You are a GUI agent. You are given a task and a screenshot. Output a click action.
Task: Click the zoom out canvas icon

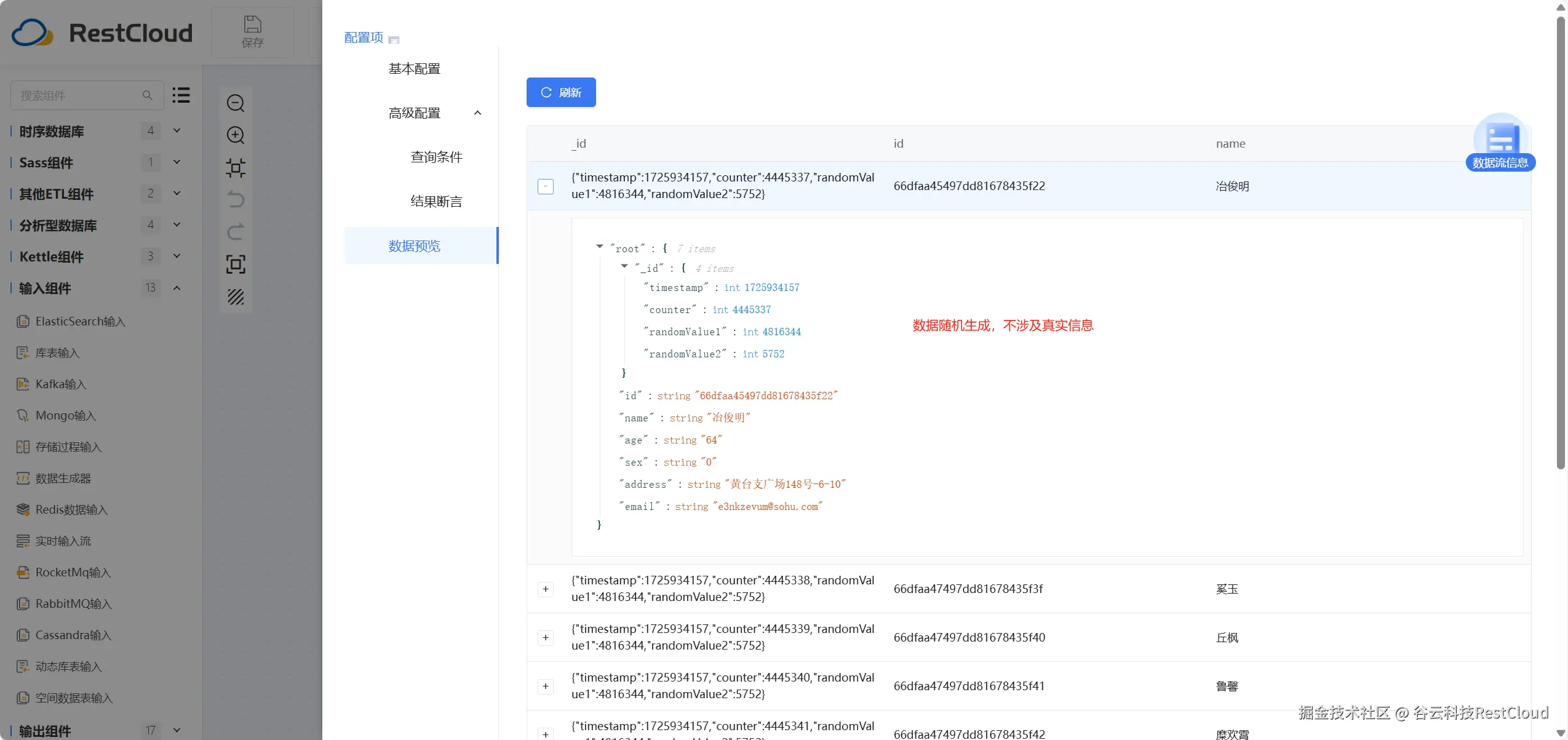tap(236, 103)
